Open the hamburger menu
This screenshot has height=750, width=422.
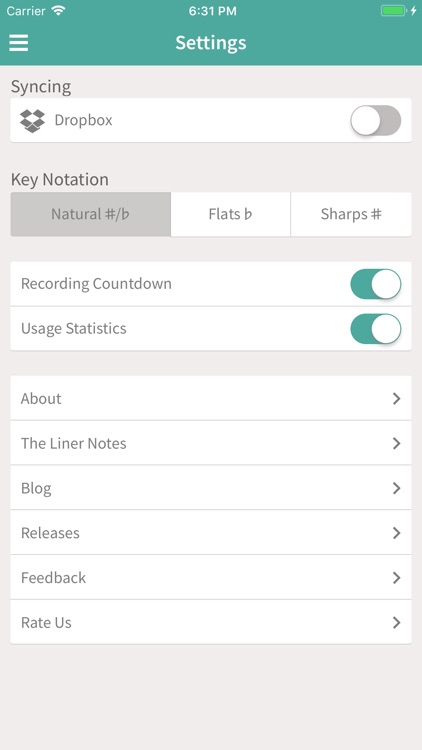click(x=19, y=43)
